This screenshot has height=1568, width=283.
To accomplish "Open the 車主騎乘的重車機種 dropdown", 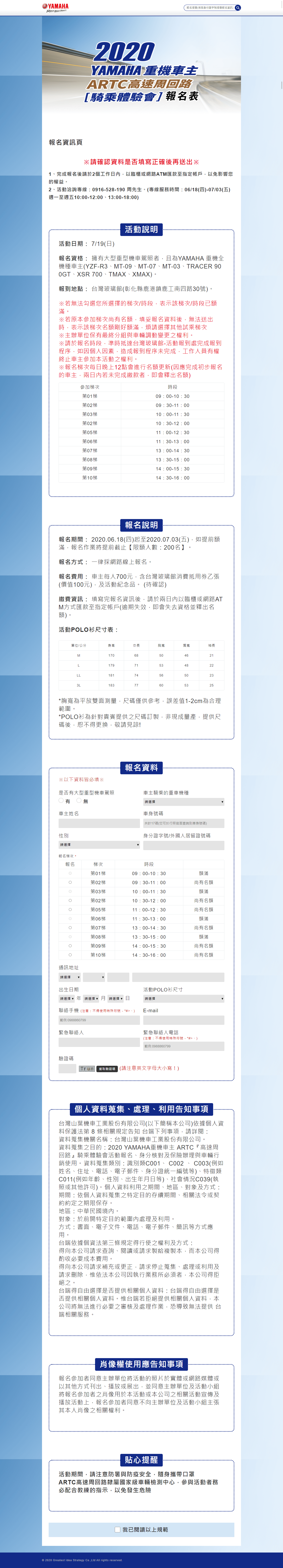I will point(183,802).
